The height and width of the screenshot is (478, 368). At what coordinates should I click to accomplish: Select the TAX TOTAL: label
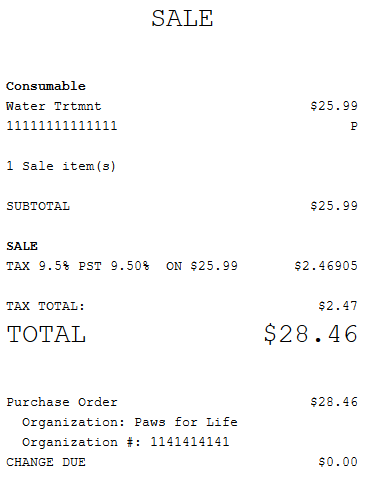click(46, 306)
